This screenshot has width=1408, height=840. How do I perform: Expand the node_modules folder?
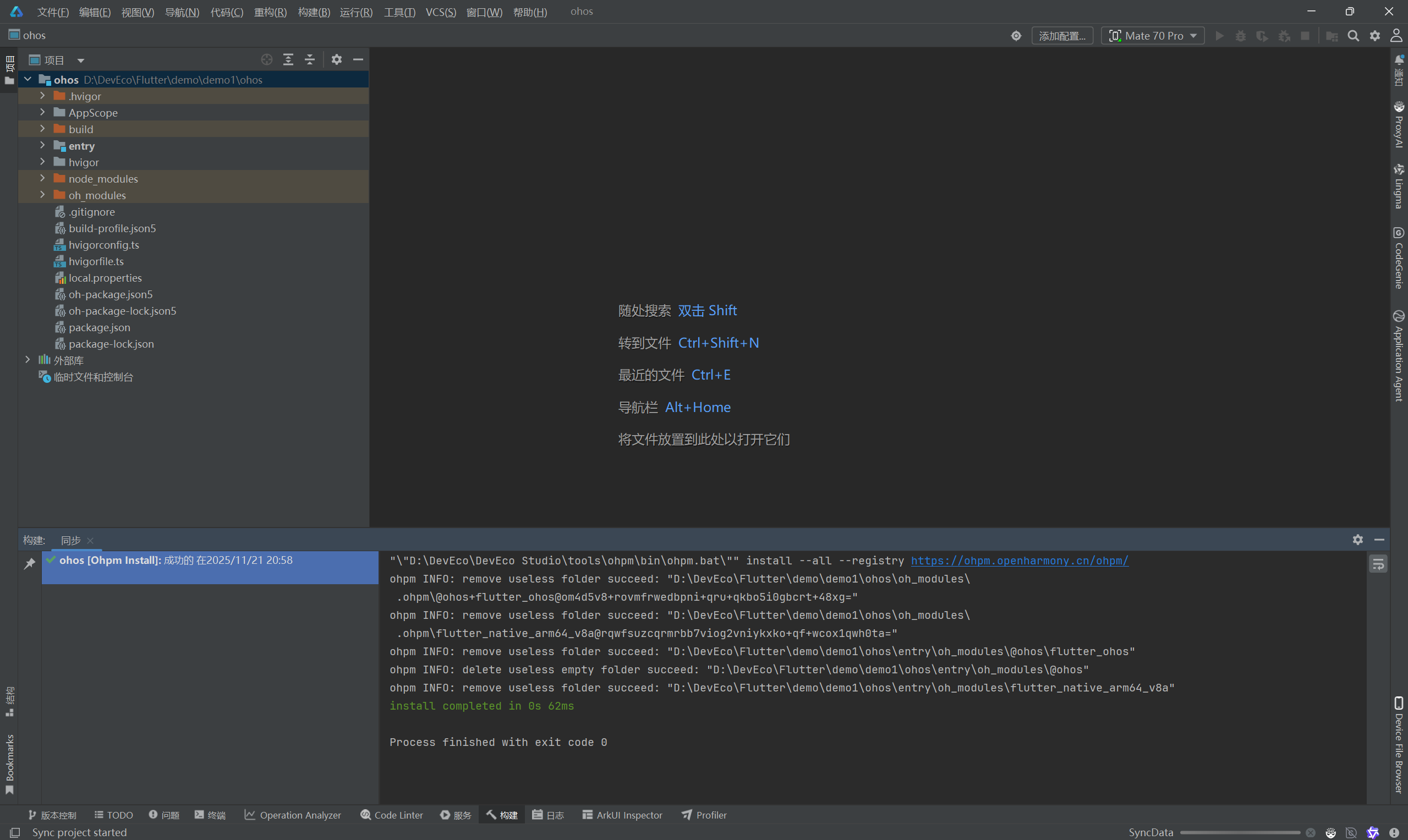click(42, 178)
